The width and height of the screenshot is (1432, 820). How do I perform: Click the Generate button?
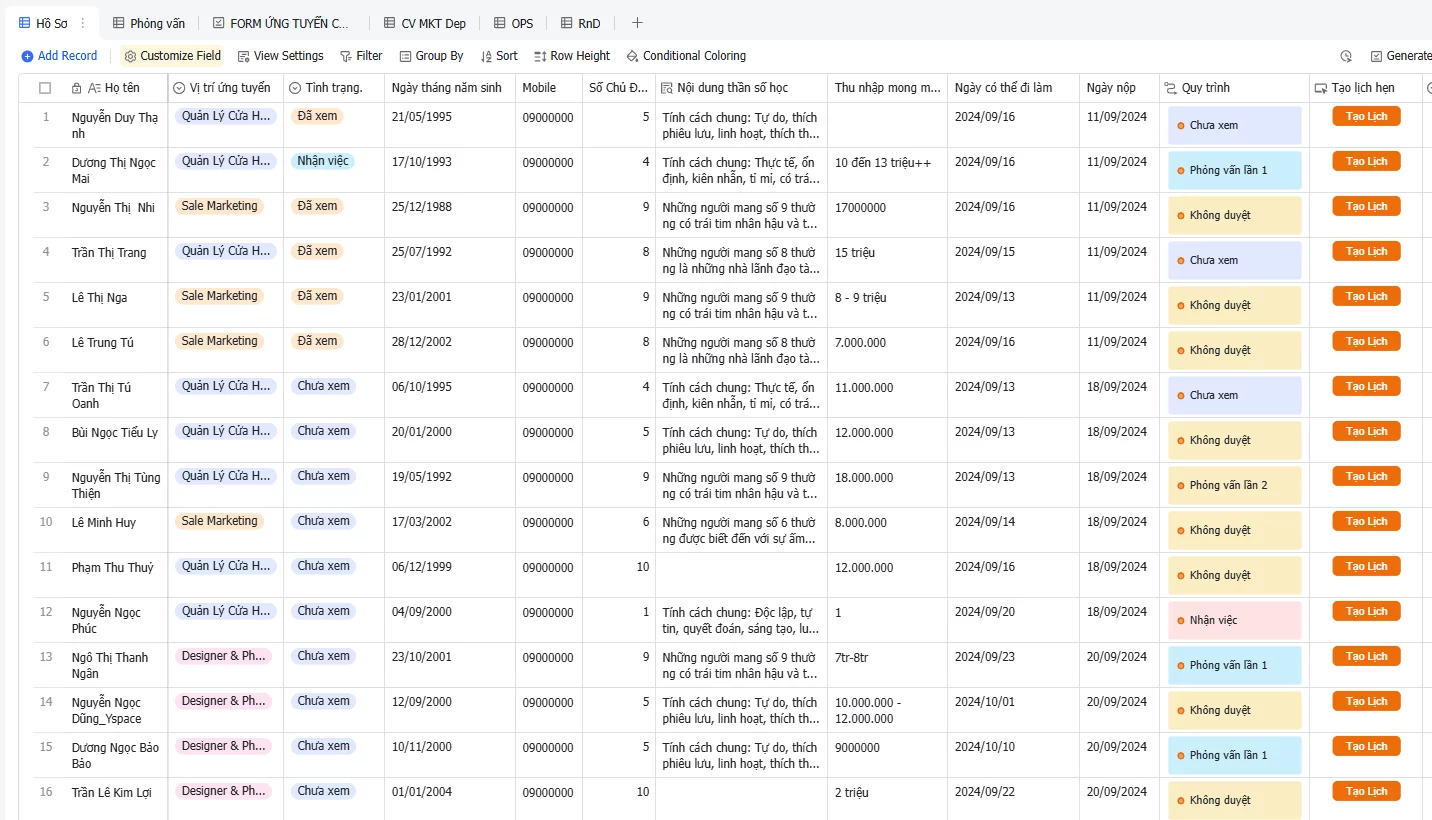point(1401,56)
